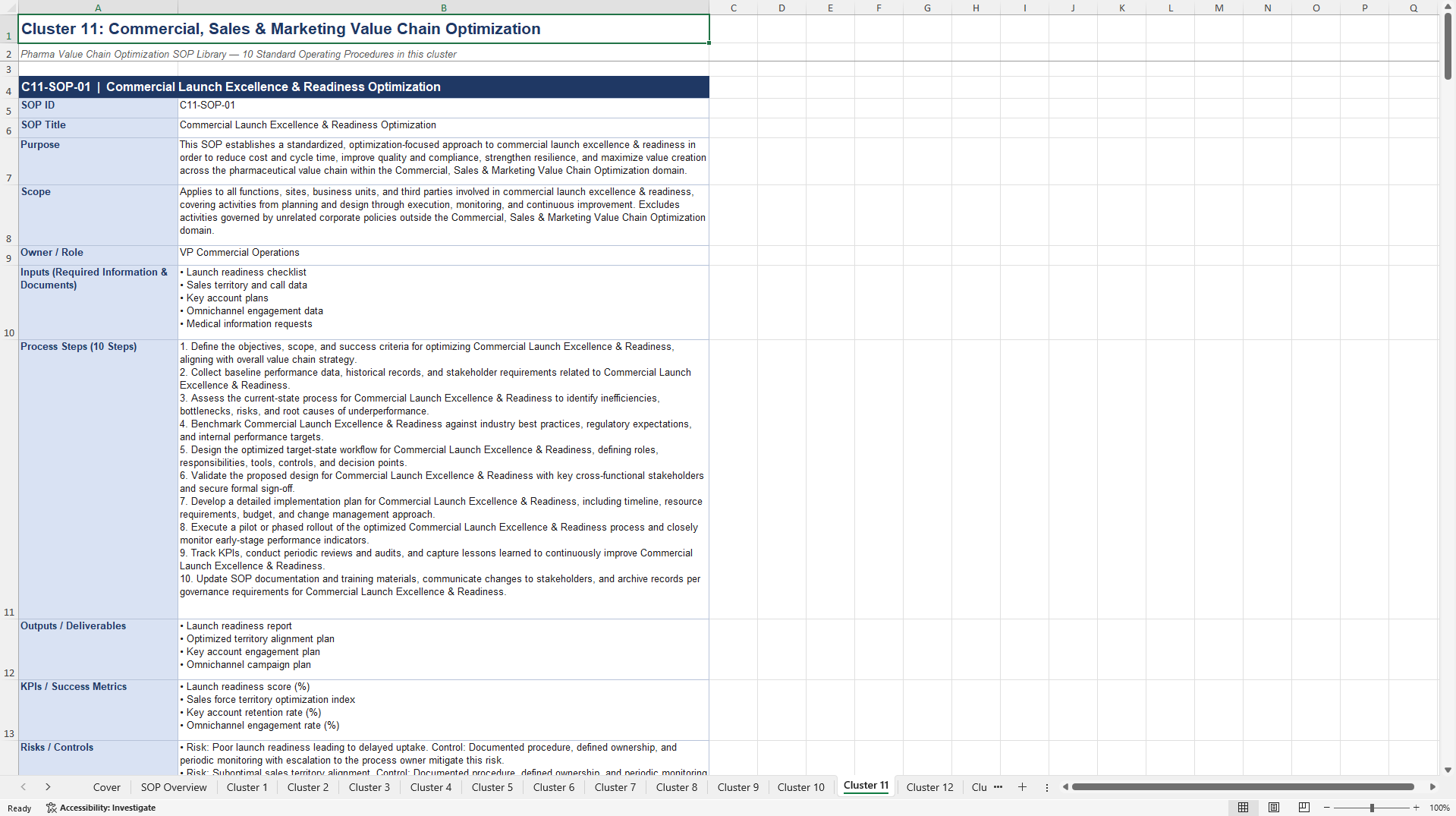The width and height of the screenshot is (1456, 816).
Task: Switch to Cluster 9 sheet
Action: (x=738, y=787)
